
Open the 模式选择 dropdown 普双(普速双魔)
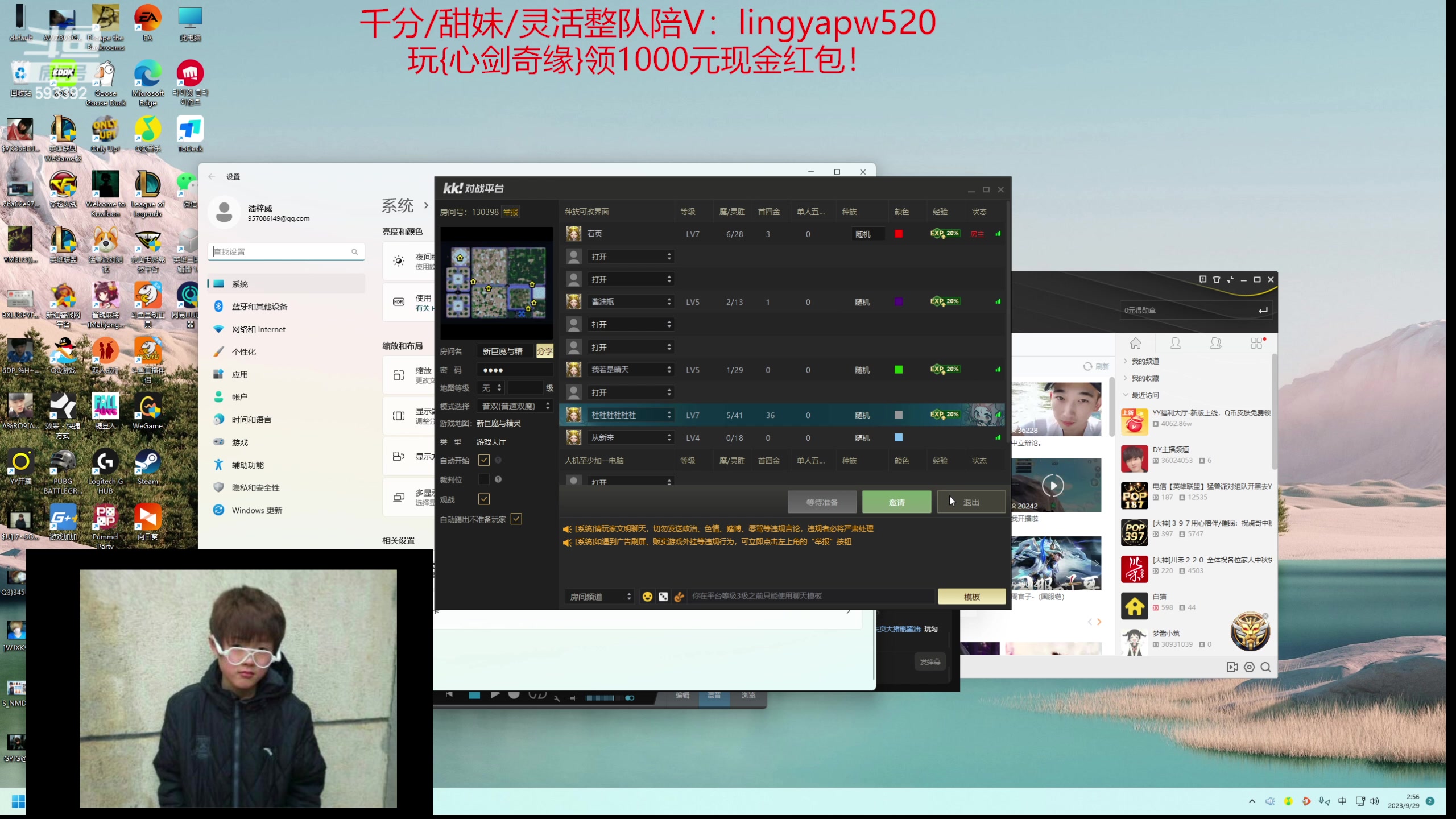pos(515,406)
